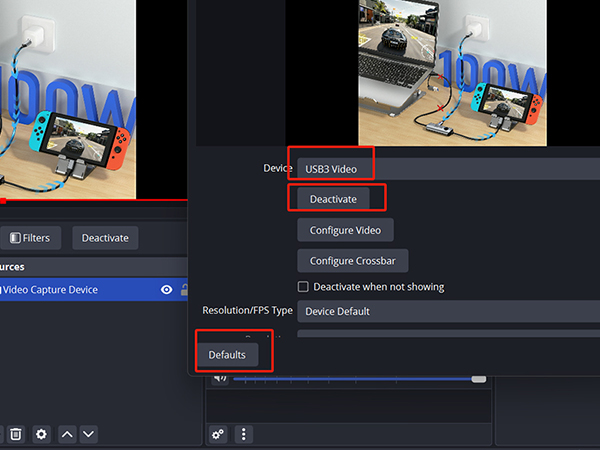Hide Video Capture Device with eye icon
Screen dimensions: 600x450
(x=167, y=290)
